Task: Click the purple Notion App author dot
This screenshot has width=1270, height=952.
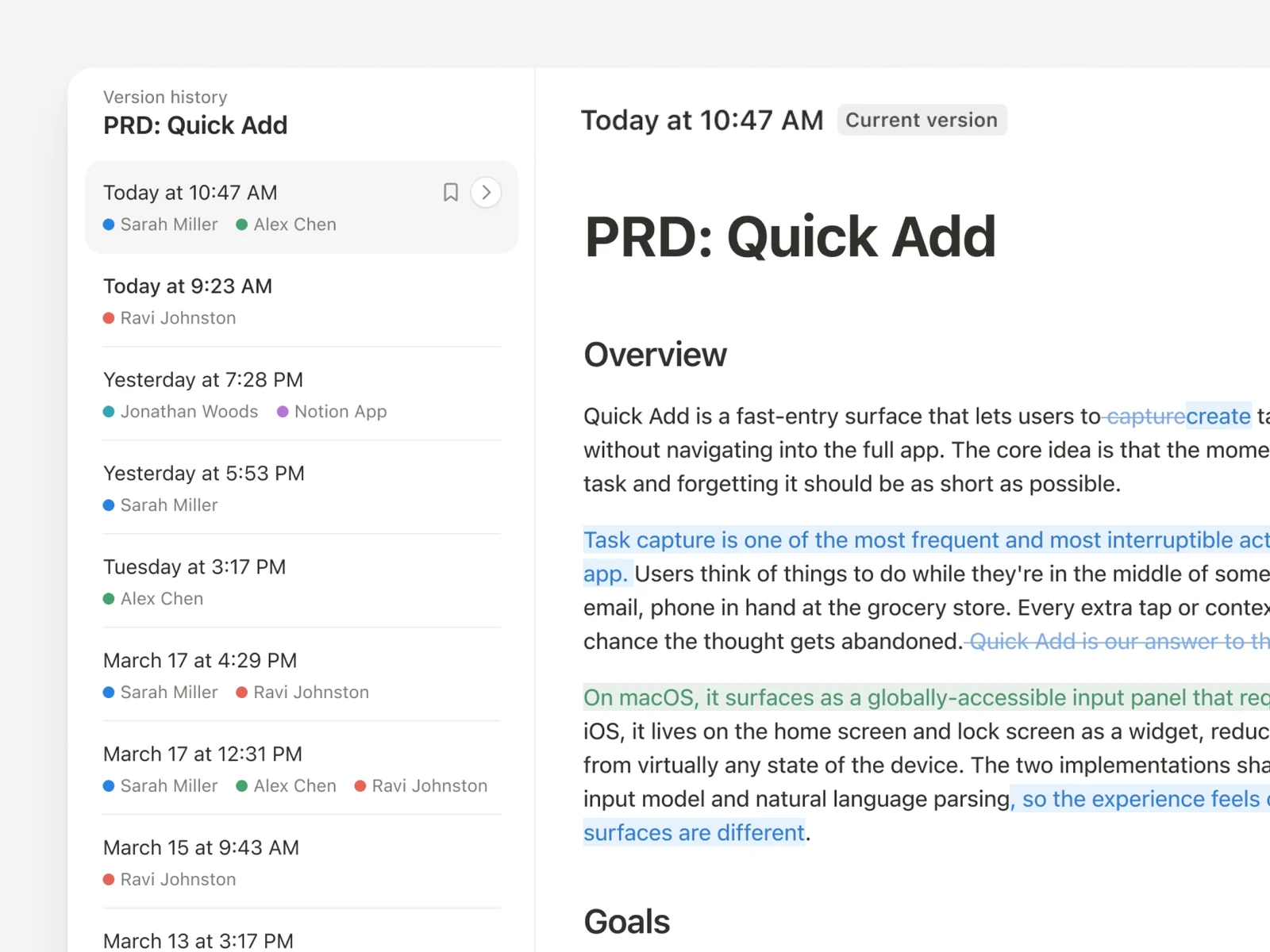Action: click(283, 412)
